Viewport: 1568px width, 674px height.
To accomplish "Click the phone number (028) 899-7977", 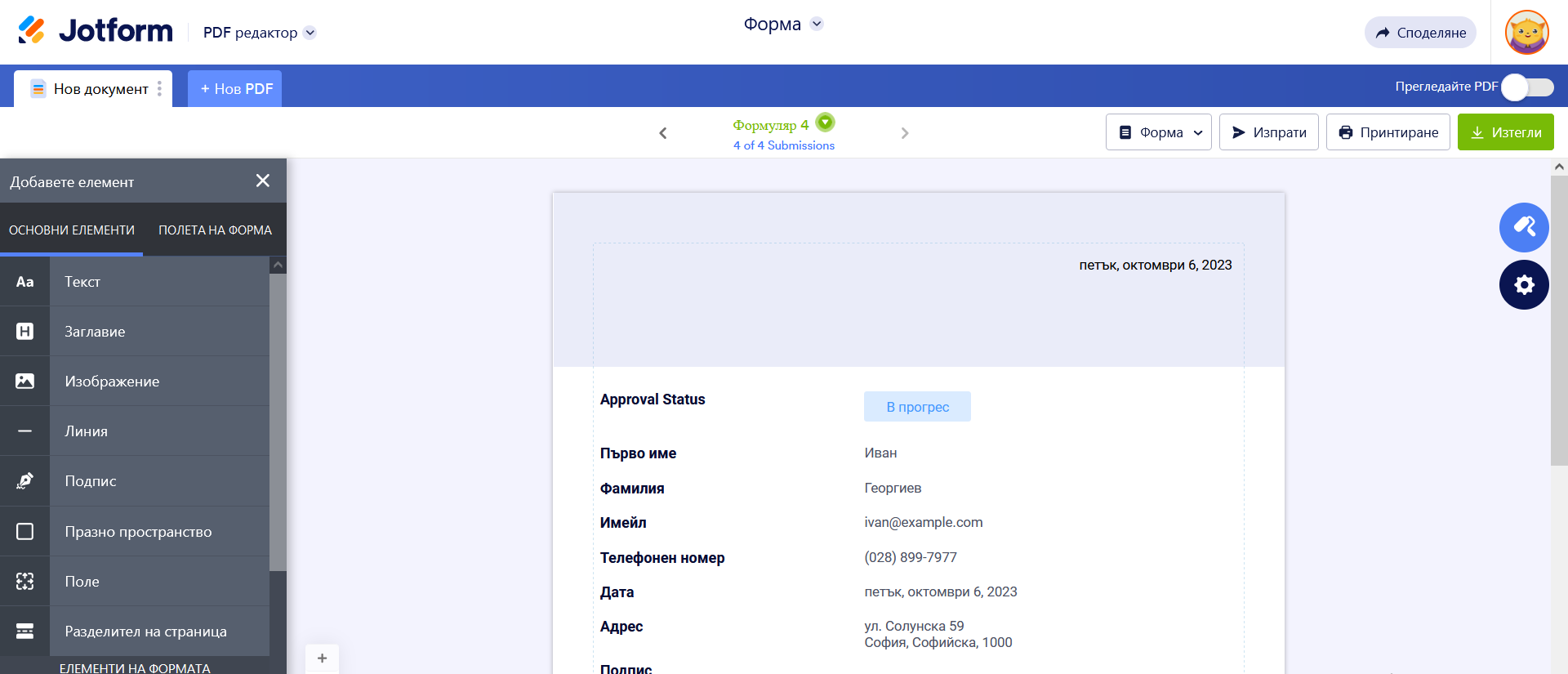I will click(911, 557).
